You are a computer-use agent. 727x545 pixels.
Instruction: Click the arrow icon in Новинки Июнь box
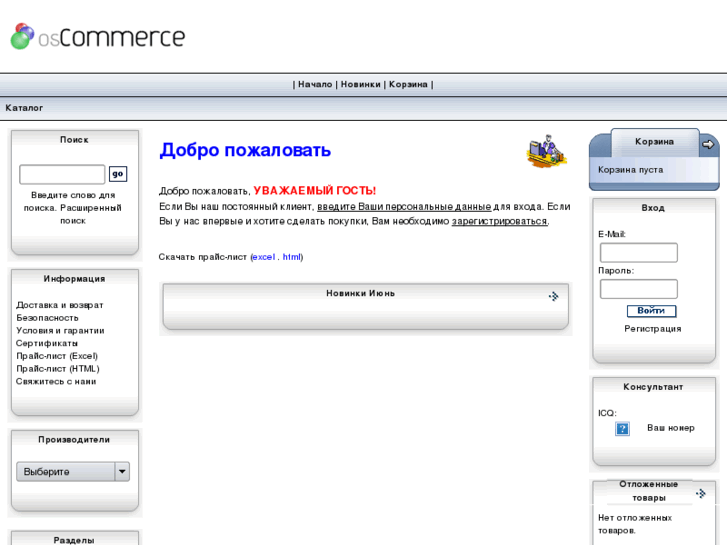click(554, 296)
